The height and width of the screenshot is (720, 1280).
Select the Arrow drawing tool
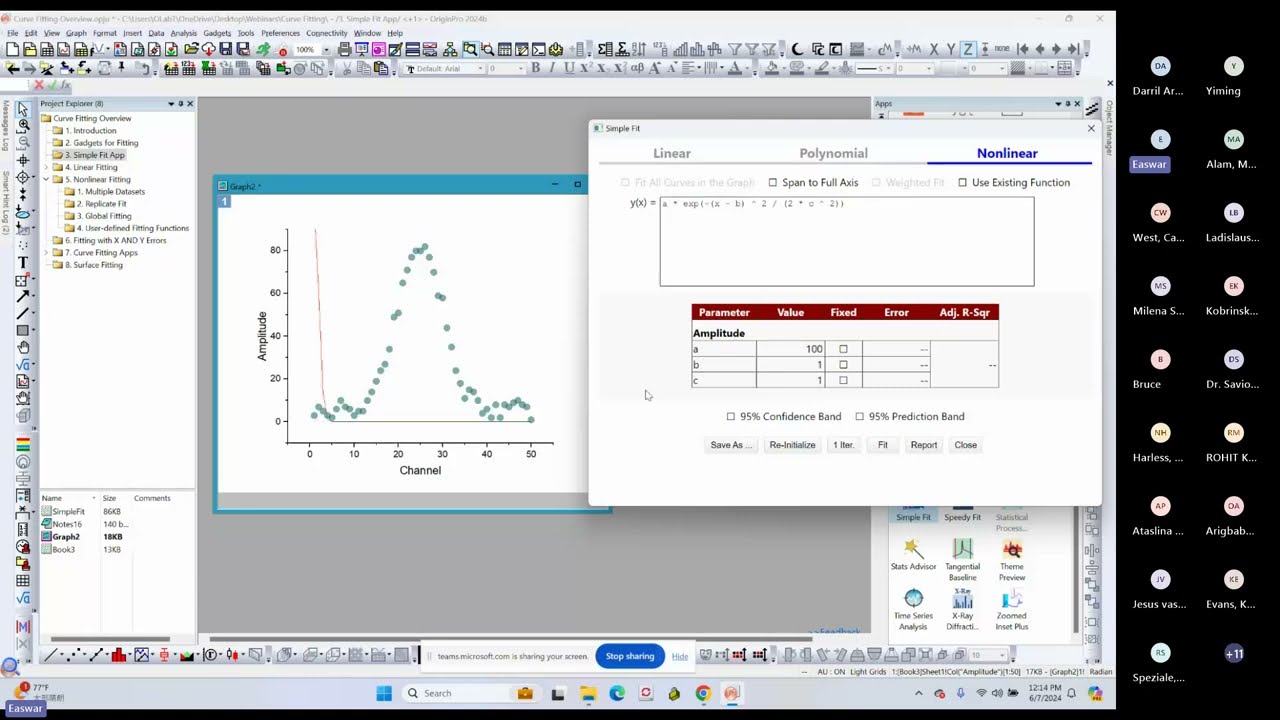point(23,296)
